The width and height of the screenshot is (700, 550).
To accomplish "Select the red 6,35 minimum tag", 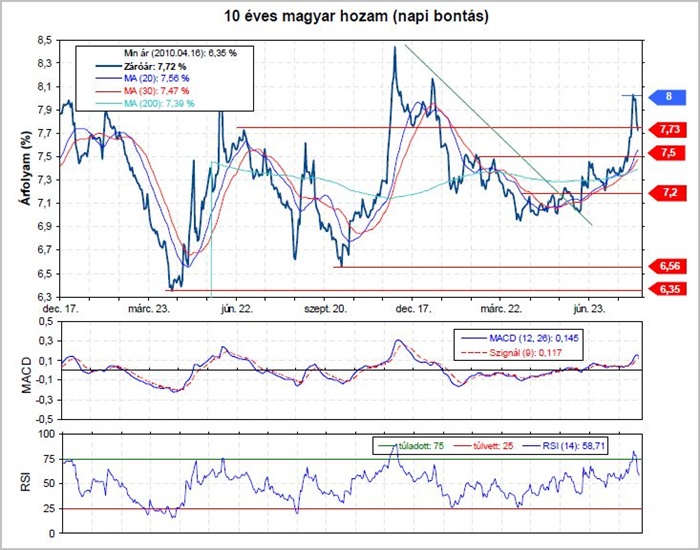I will tap(668, 289).
